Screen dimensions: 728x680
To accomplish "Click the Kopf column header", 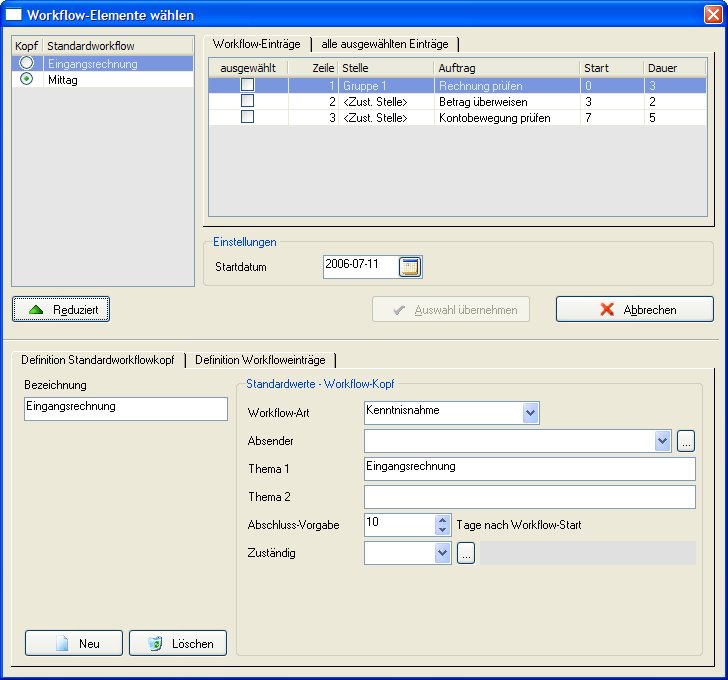I will (x=27, y=46).
